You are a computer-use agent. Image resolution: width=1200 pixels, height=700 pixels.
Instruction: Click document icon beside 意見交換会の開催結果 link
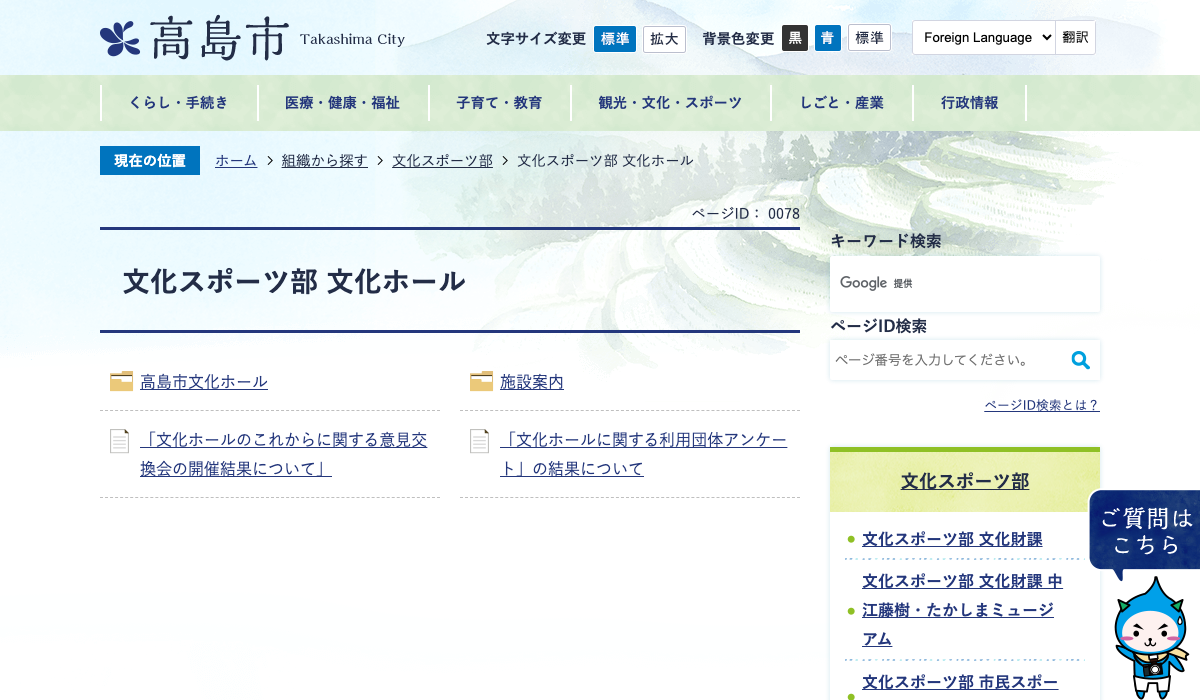pyautogui.click(x=120, y=441)
